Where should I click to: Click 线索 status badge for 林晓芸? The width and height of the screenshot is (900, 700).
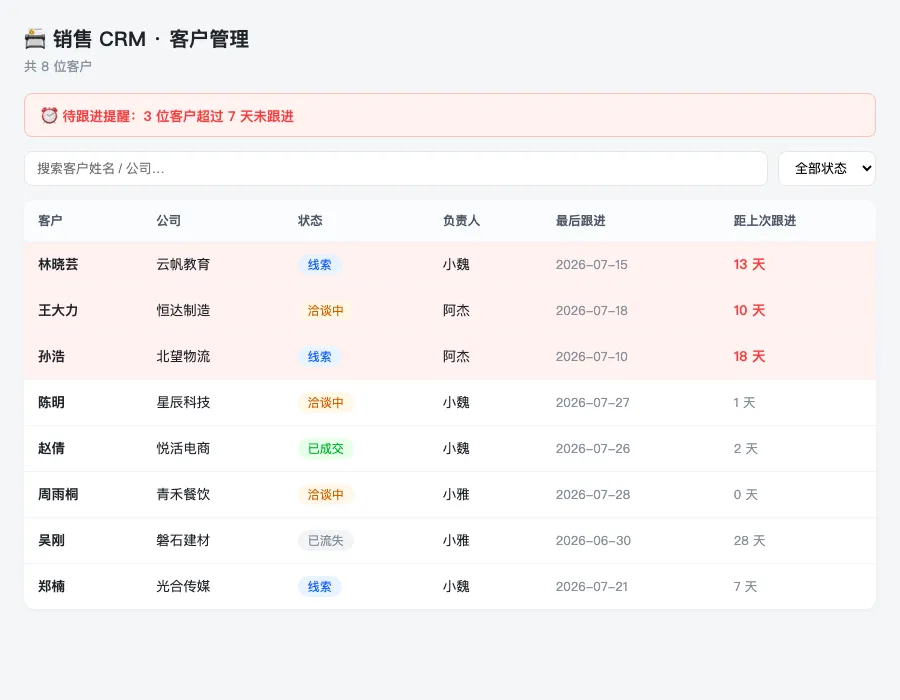[319, 265]
